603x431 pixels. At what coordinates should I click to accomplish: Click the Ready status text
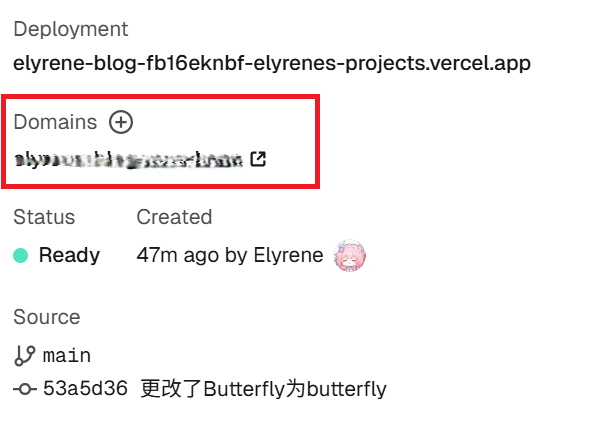click(x=69, y=255)
